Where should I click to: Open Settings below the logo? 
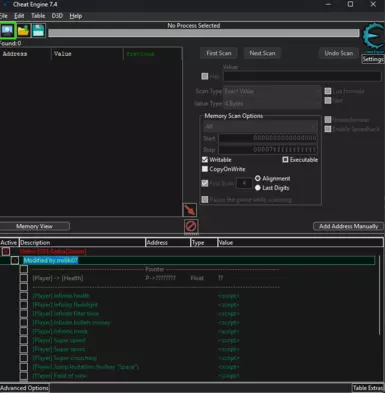click(373, 59)
